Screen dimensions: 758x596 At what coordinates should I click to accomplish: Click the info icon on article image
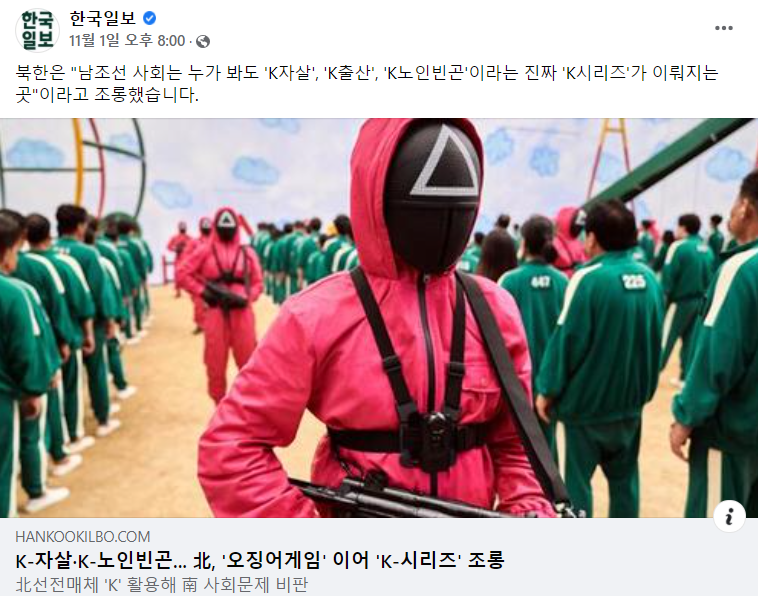tap(729, 516)
